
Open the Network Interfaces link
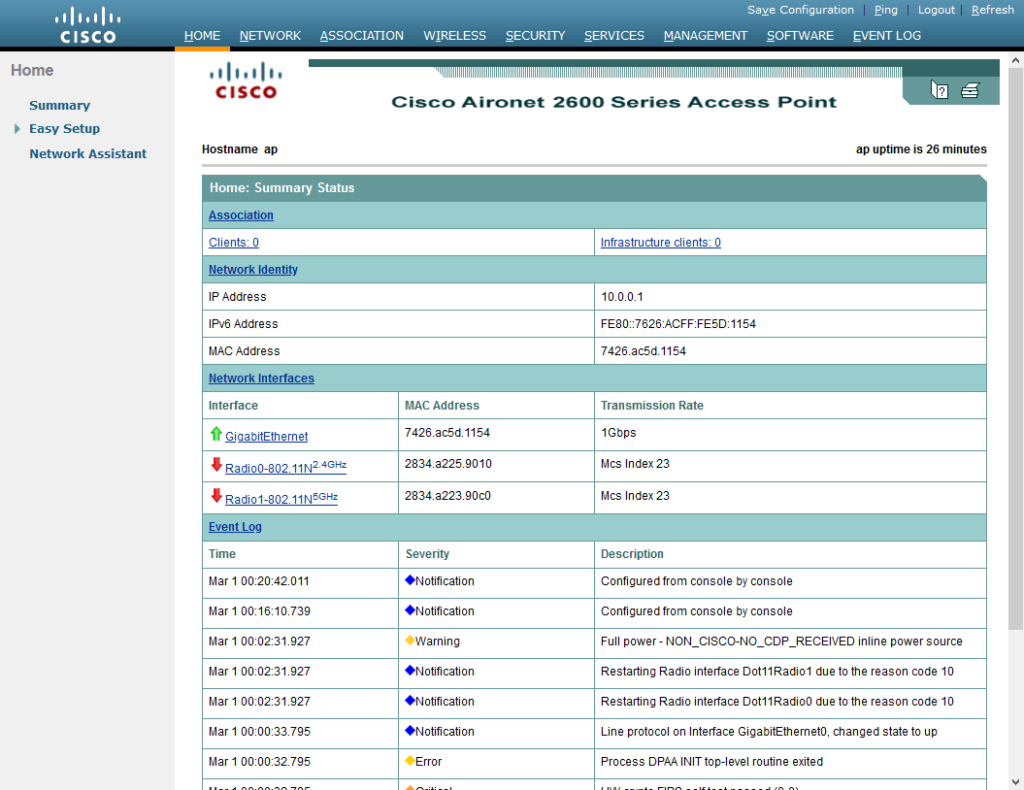pos(261,378)
